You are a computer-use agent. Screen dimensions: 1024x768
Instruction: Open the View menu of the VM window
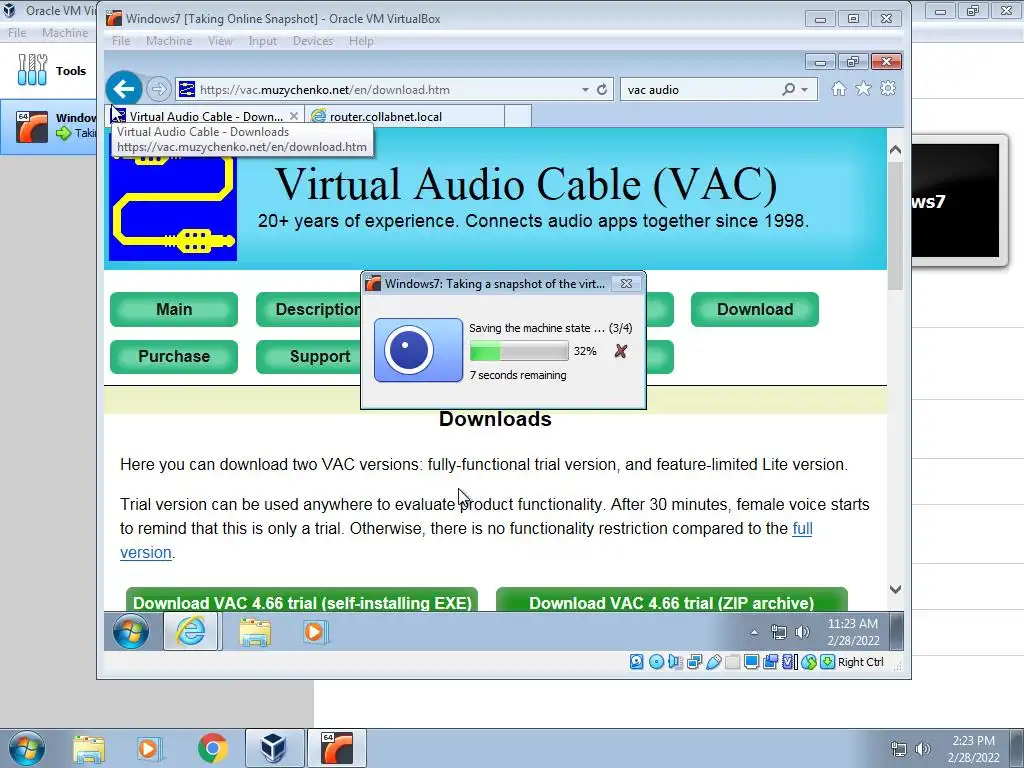[220, 40]
